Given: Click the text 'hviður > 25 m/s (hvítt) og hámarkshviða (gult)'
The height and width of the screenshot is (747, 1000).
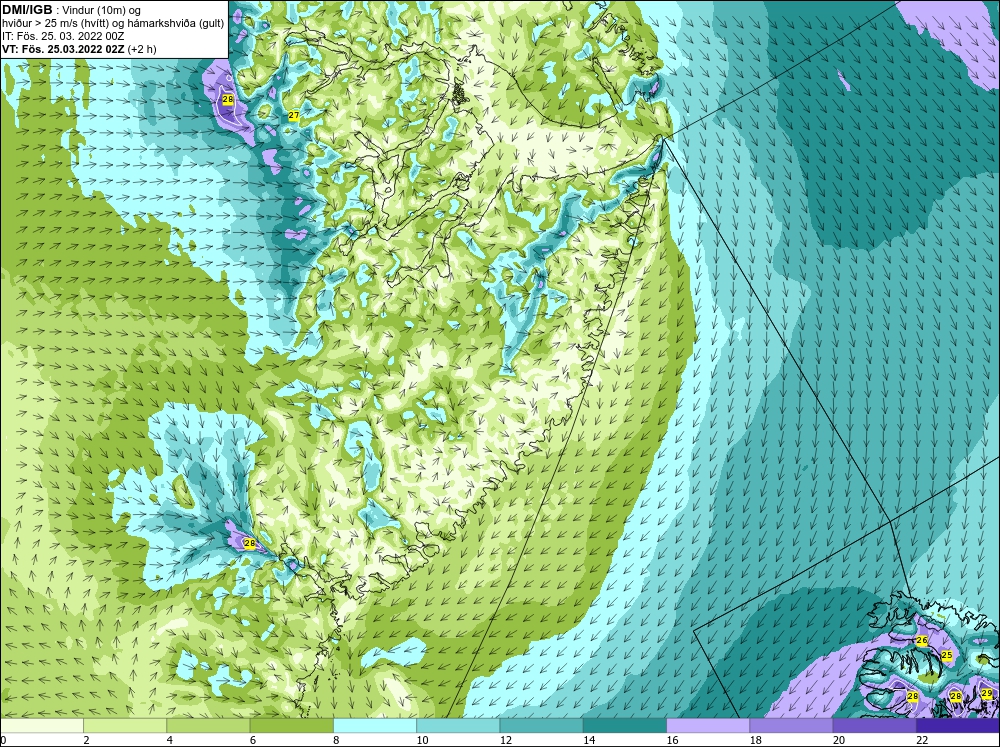Looking at the screenshot, I should coord(113,24).
